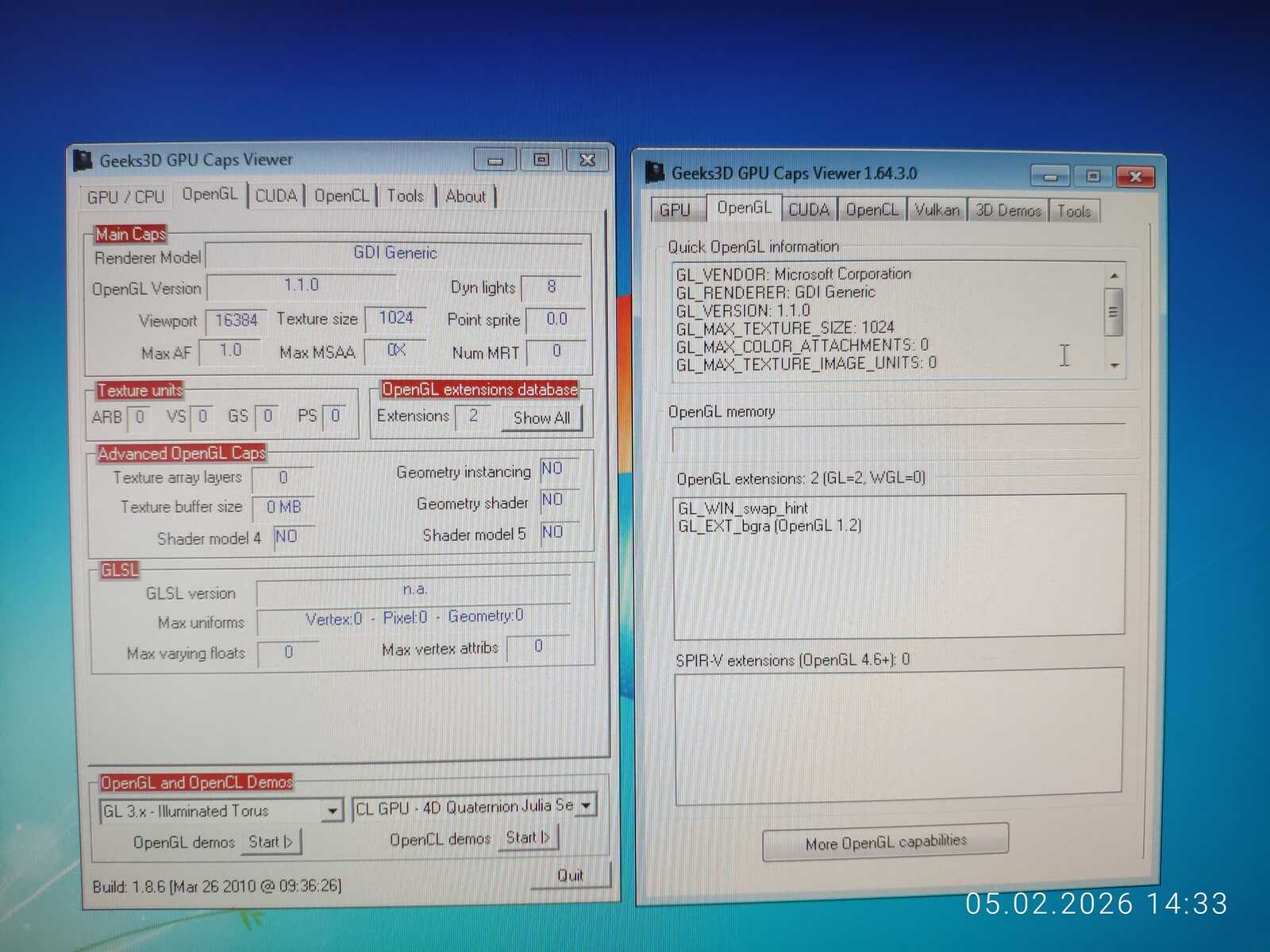Click the Max AF value 1.0
This screenshot has width=1270, height=952.
click(230, 351)
